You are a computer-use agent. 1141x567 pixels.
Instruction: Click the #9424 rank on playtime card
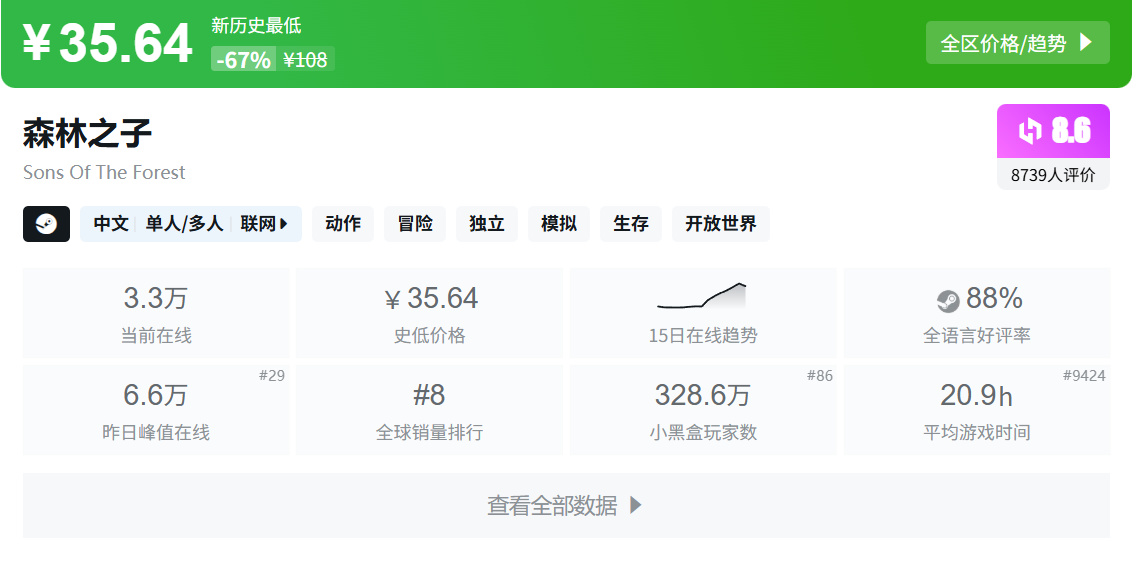(x=1084, y=376)
